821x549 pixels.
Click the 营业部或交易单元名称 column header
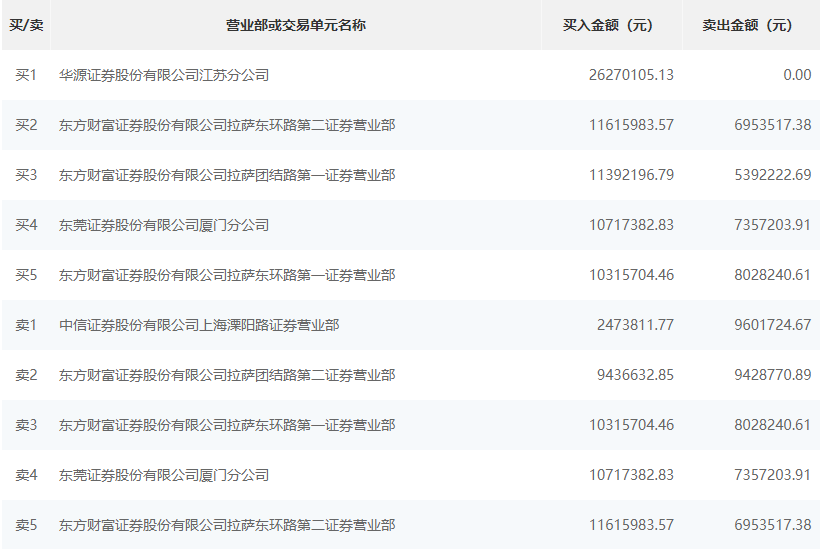click(x=296, y=25)
